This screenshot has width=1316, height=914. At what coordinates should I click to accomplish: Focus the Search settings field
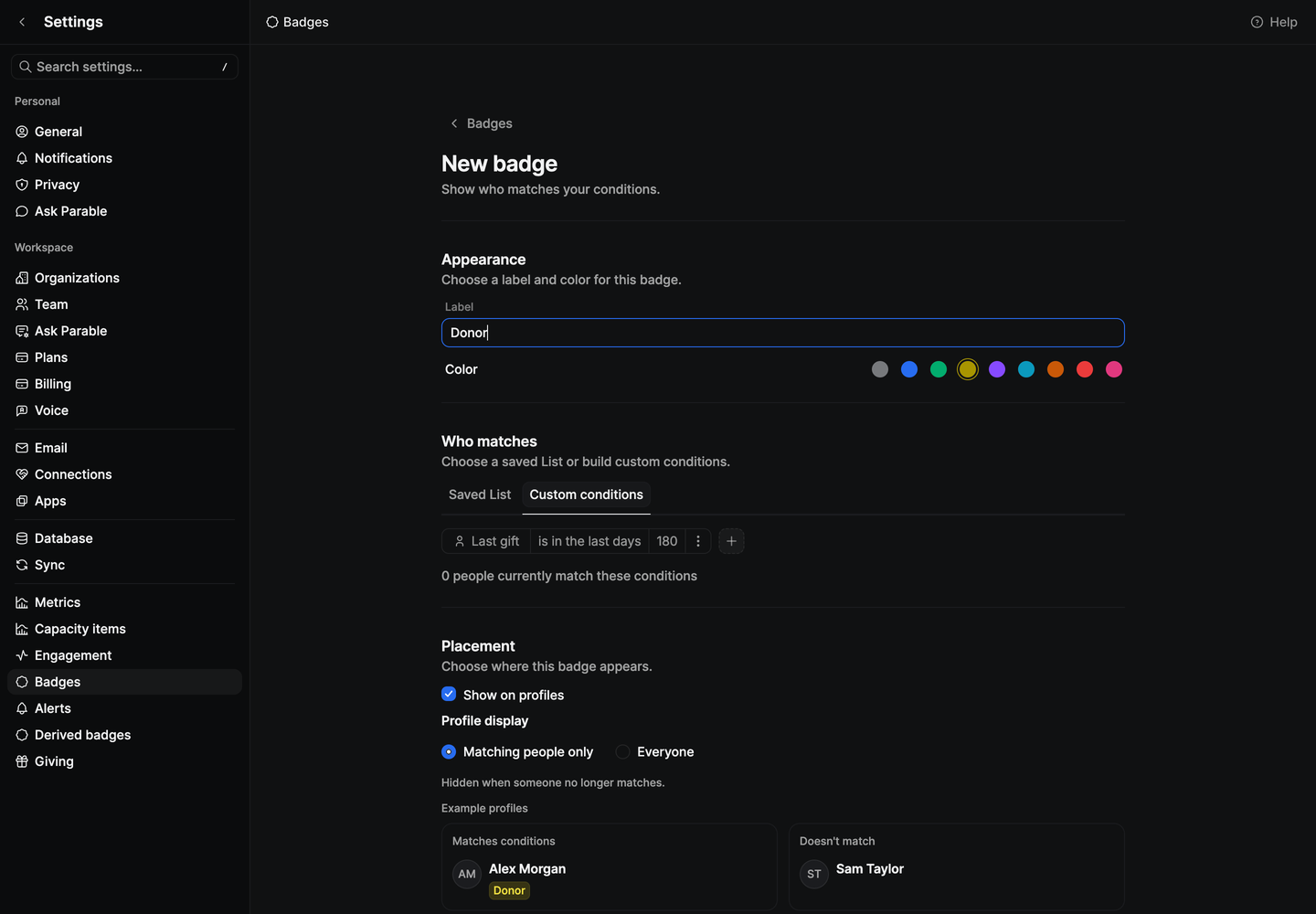pos(124,67)
